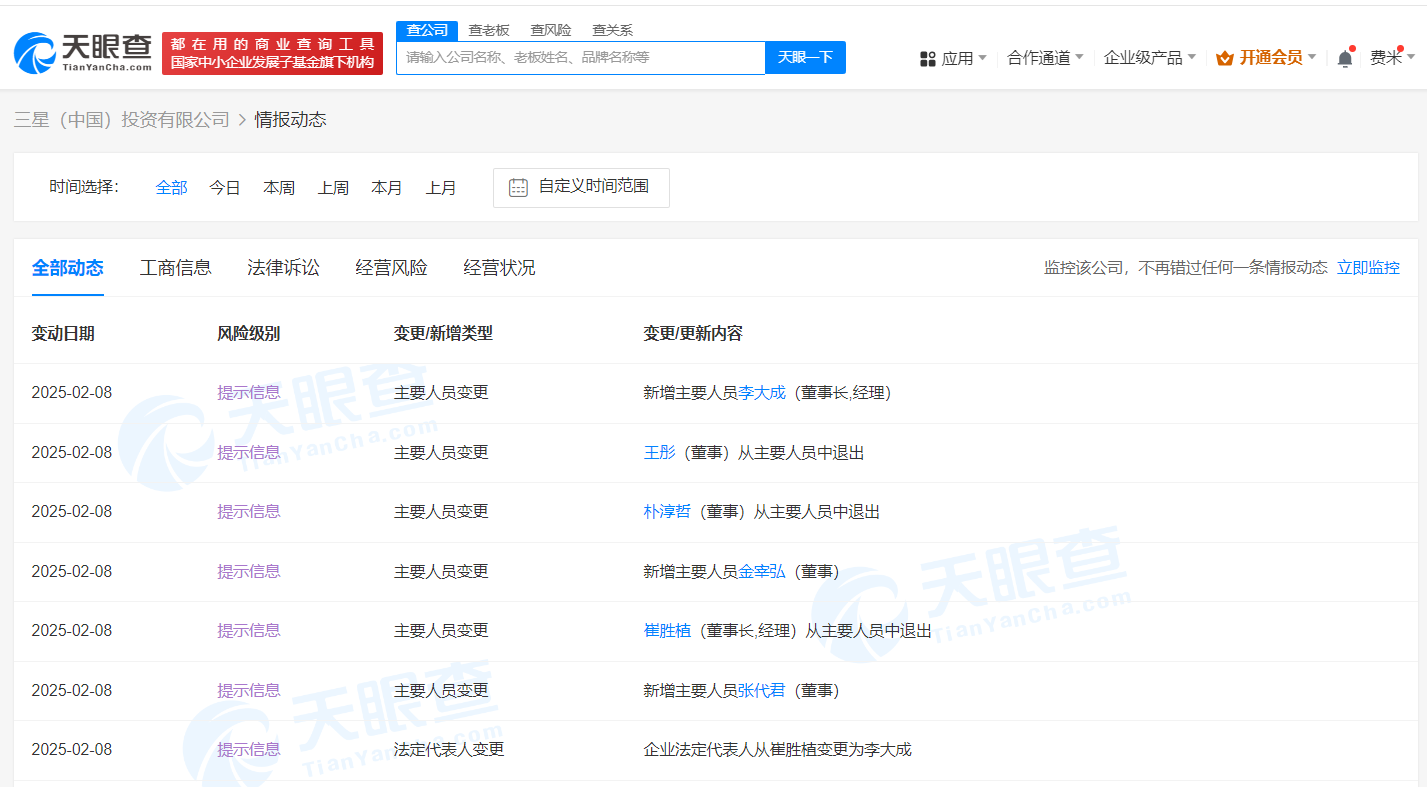The width and height of the screenshot is (1427, 787).
Task: Click 提示信息 in the 王彤 row
Action: coord(249,452)
